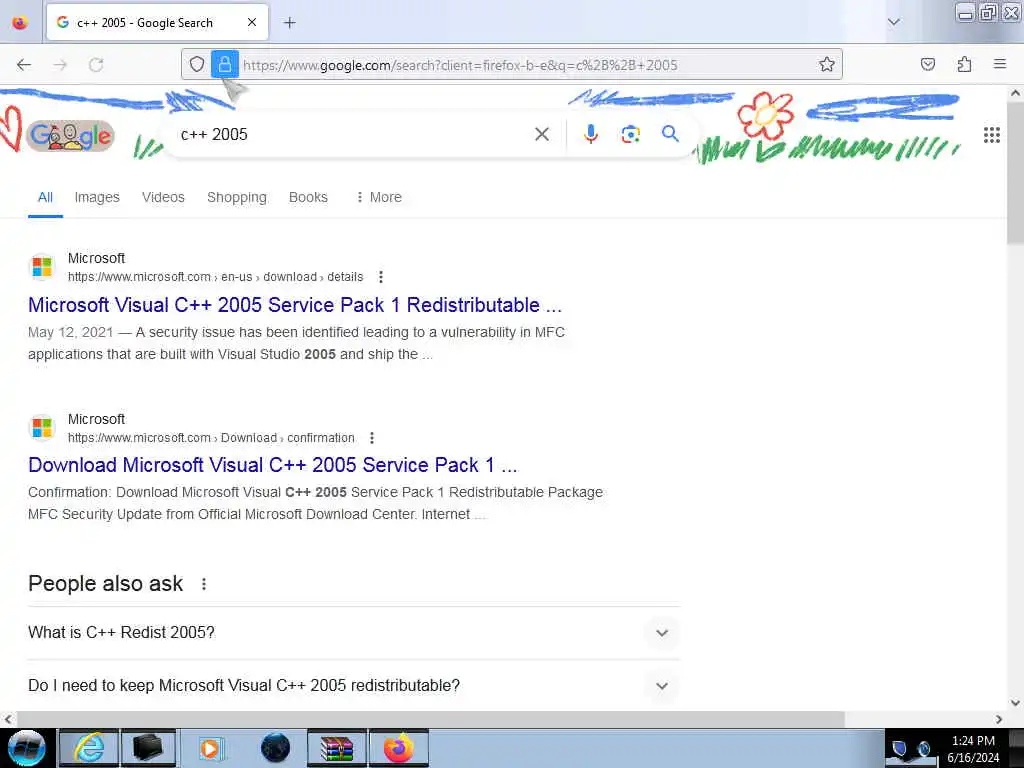1024x768 pixels.
Task: Clear the search box with X icon
Action: [x=541, y=135]
